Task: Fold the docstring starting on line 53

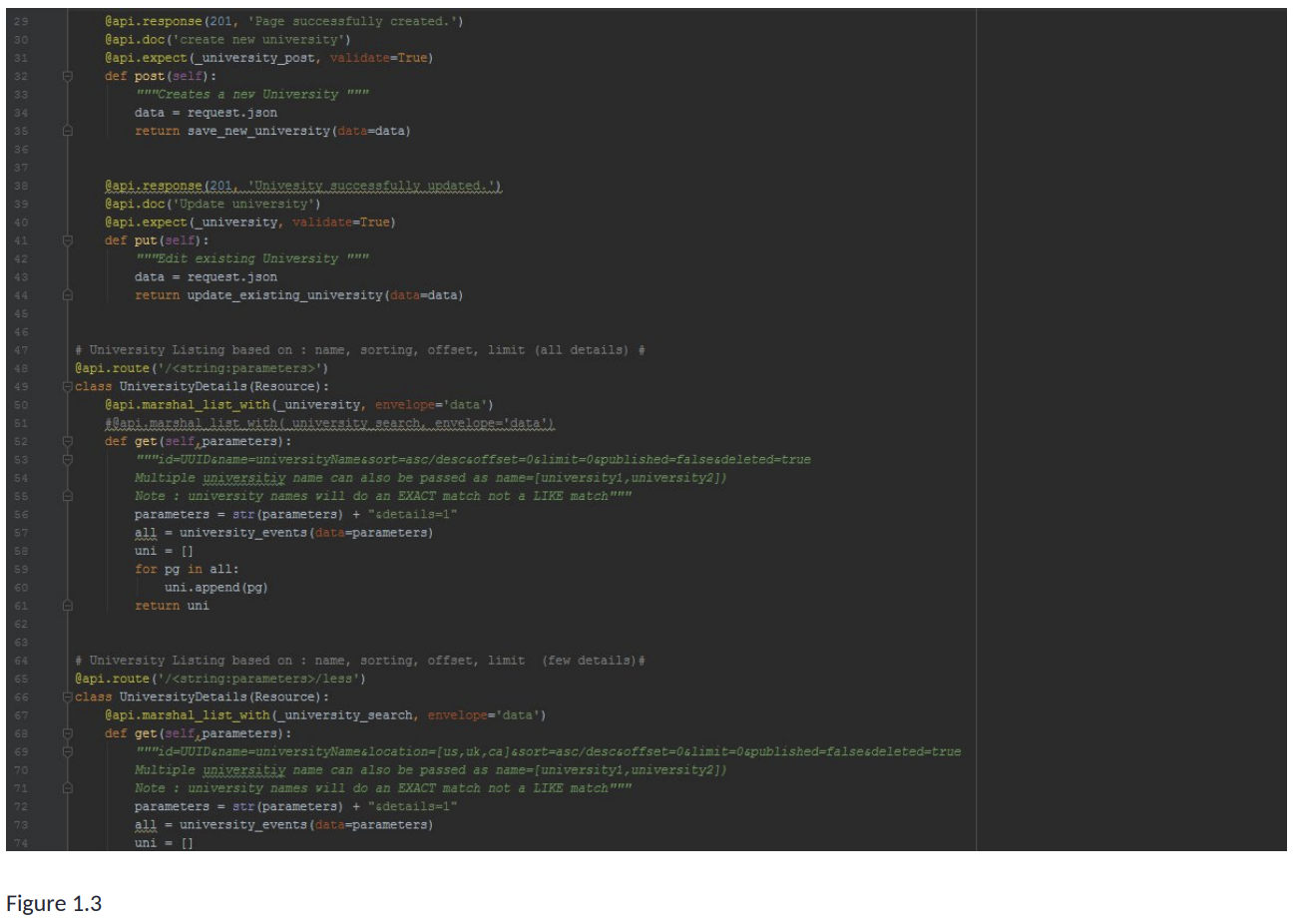Action: coord(68,460)
